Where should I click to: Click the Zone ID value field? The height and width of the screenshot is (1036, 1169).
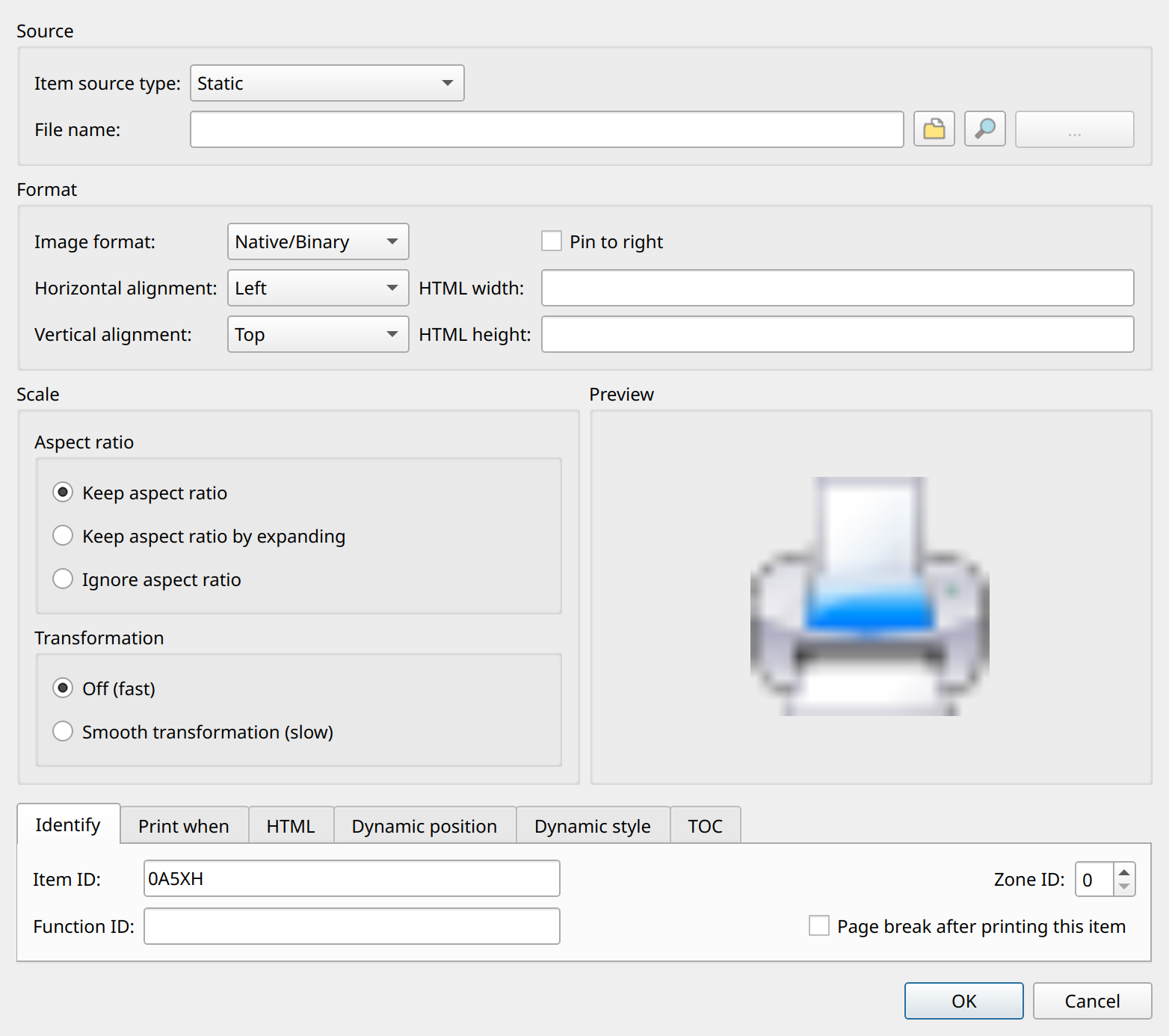(x=1095, y=879)
